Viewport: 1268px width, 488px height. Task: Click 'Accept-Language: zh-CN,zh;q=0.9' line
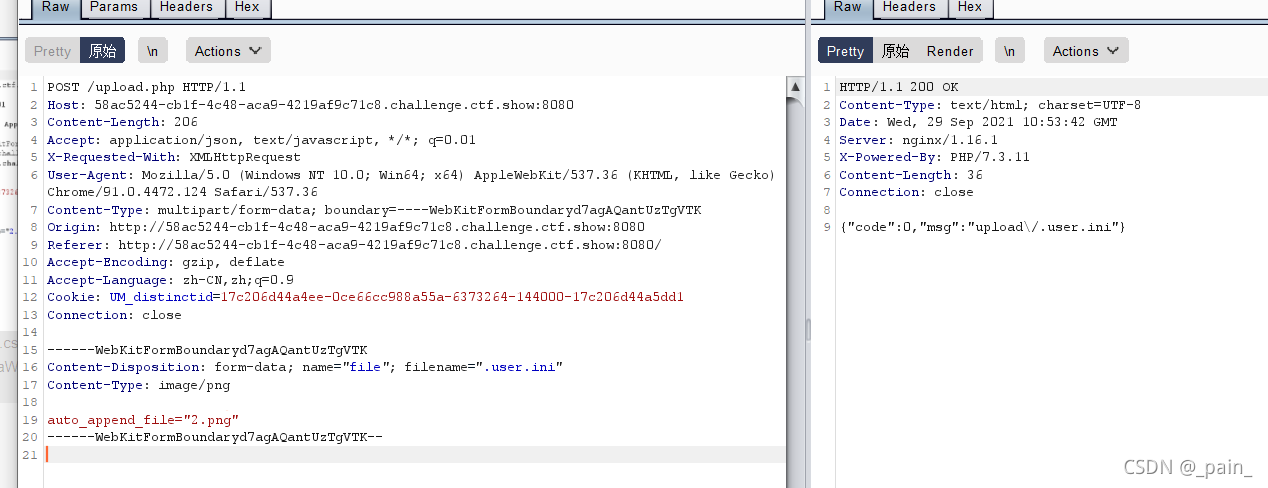(x=170, y=280)
